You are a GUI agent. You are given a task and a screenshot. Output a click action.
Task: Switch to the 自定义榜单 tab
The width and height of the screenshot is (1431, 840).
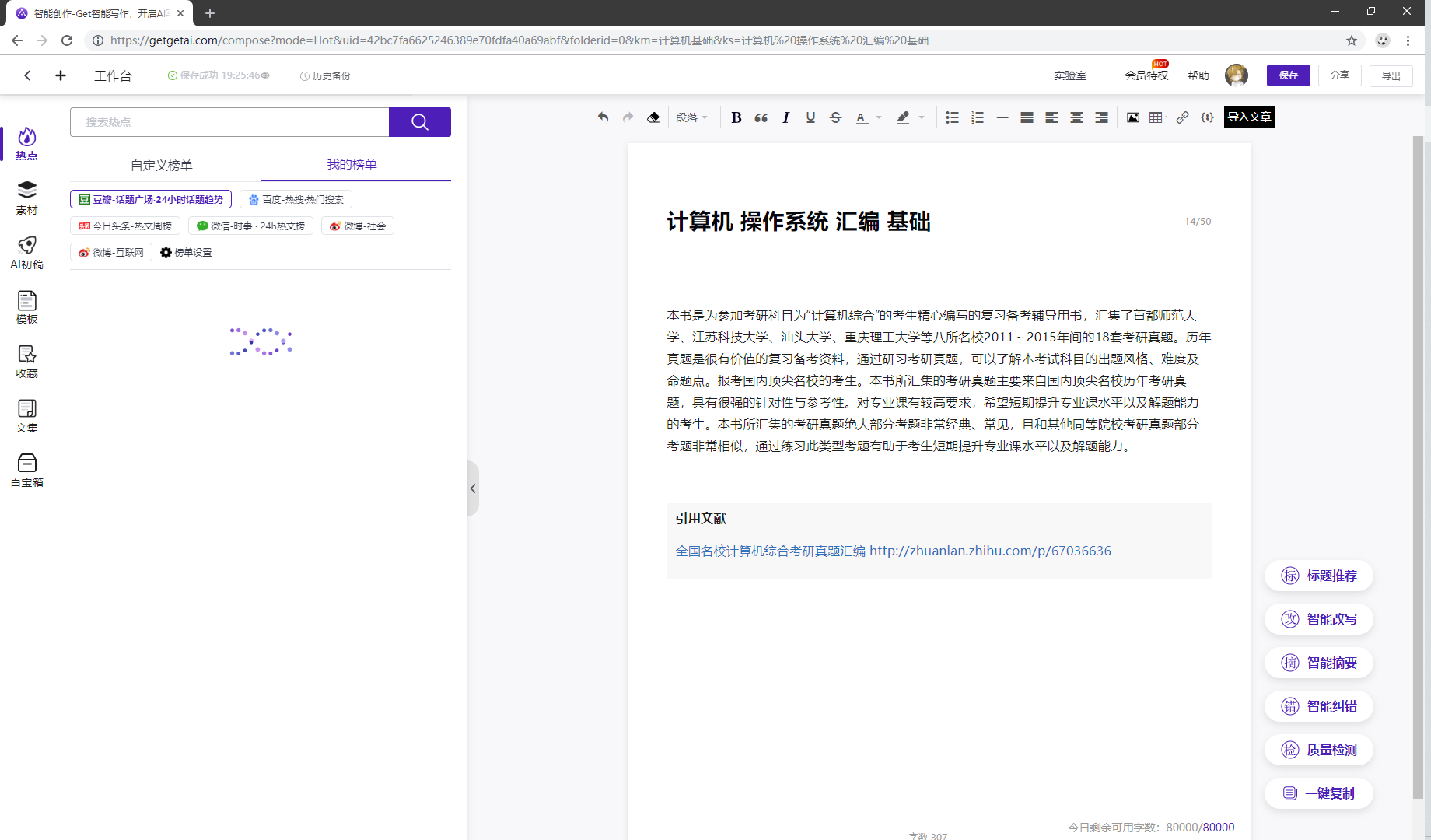tap(162, 165)
